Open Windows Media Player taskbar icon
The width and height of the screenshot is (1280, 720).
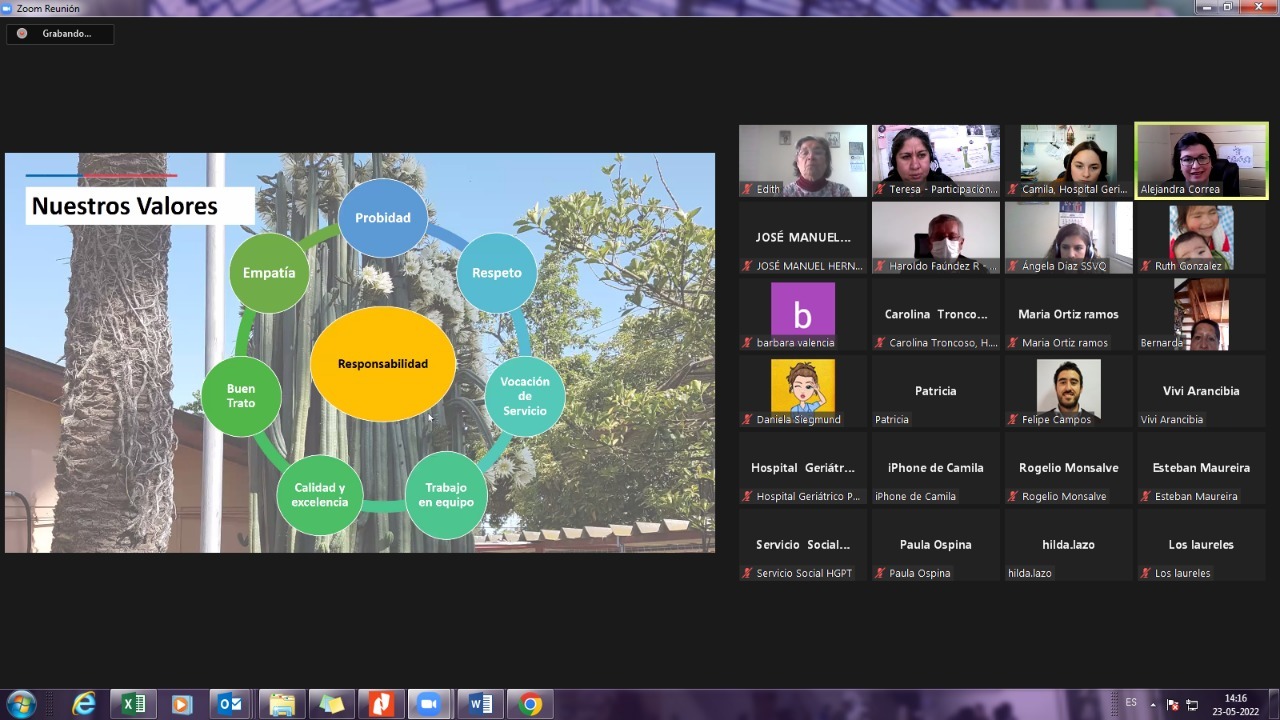coord(181,704)
